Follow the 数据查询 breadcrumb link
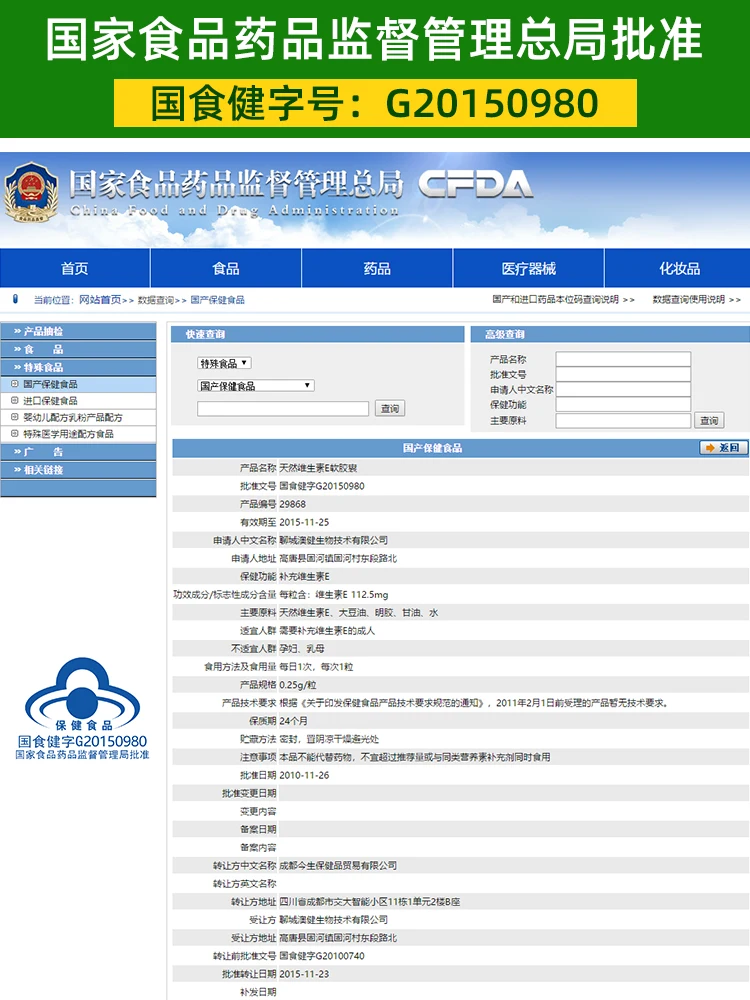Viewport: 750px width, 1000px height. coord(156,300)
